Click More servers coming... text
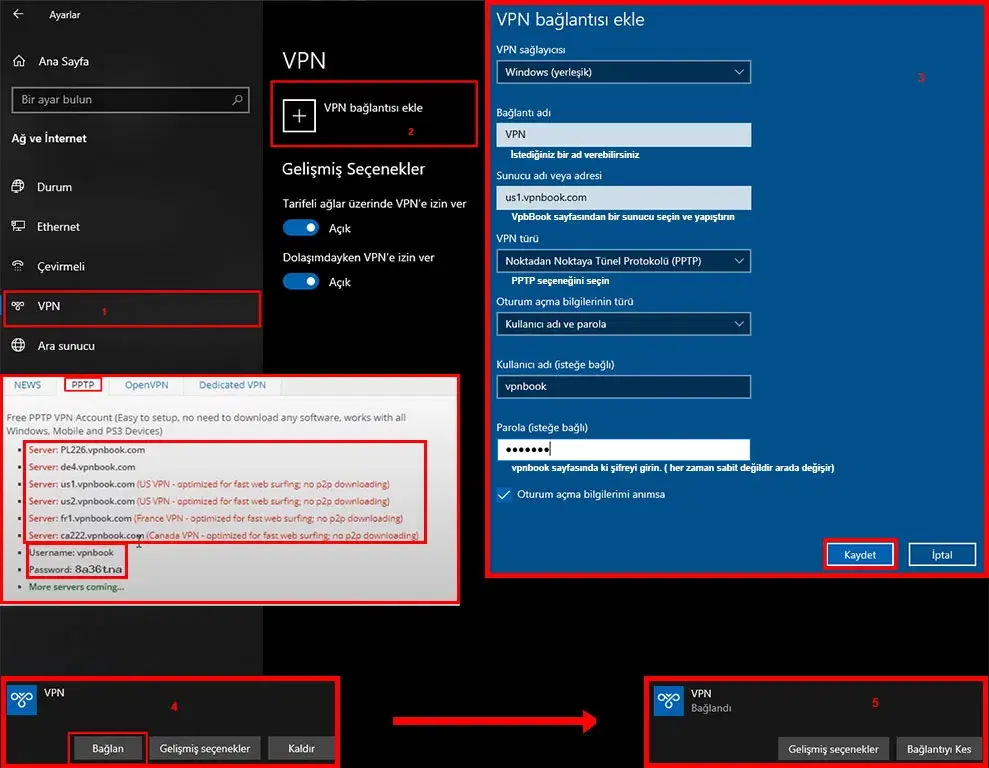The width and height of the screenshot is (989, 768). (76, 586)
